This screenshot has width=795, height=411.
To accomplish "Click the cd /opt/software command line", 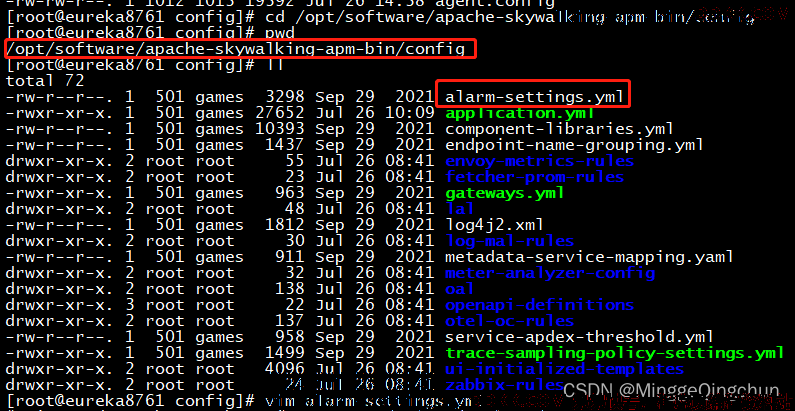I will coord(380,17).
